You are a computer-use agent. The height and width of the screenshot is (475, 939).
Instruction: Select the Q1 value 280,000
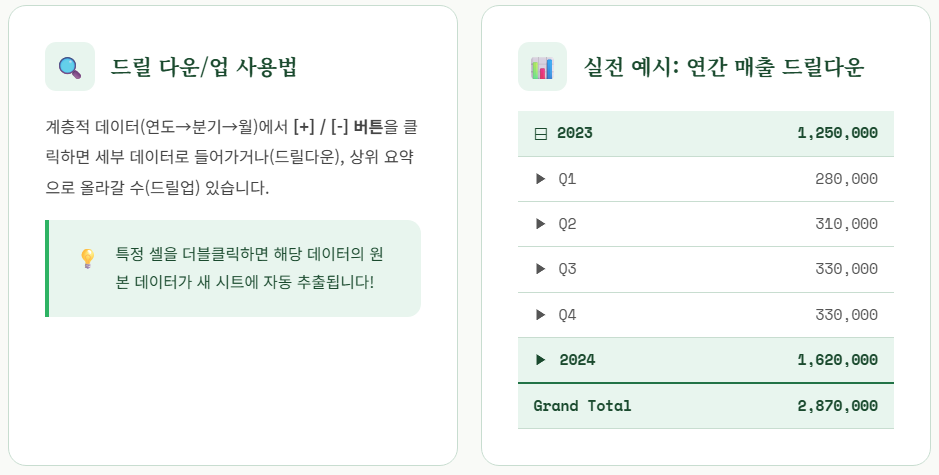847,178
